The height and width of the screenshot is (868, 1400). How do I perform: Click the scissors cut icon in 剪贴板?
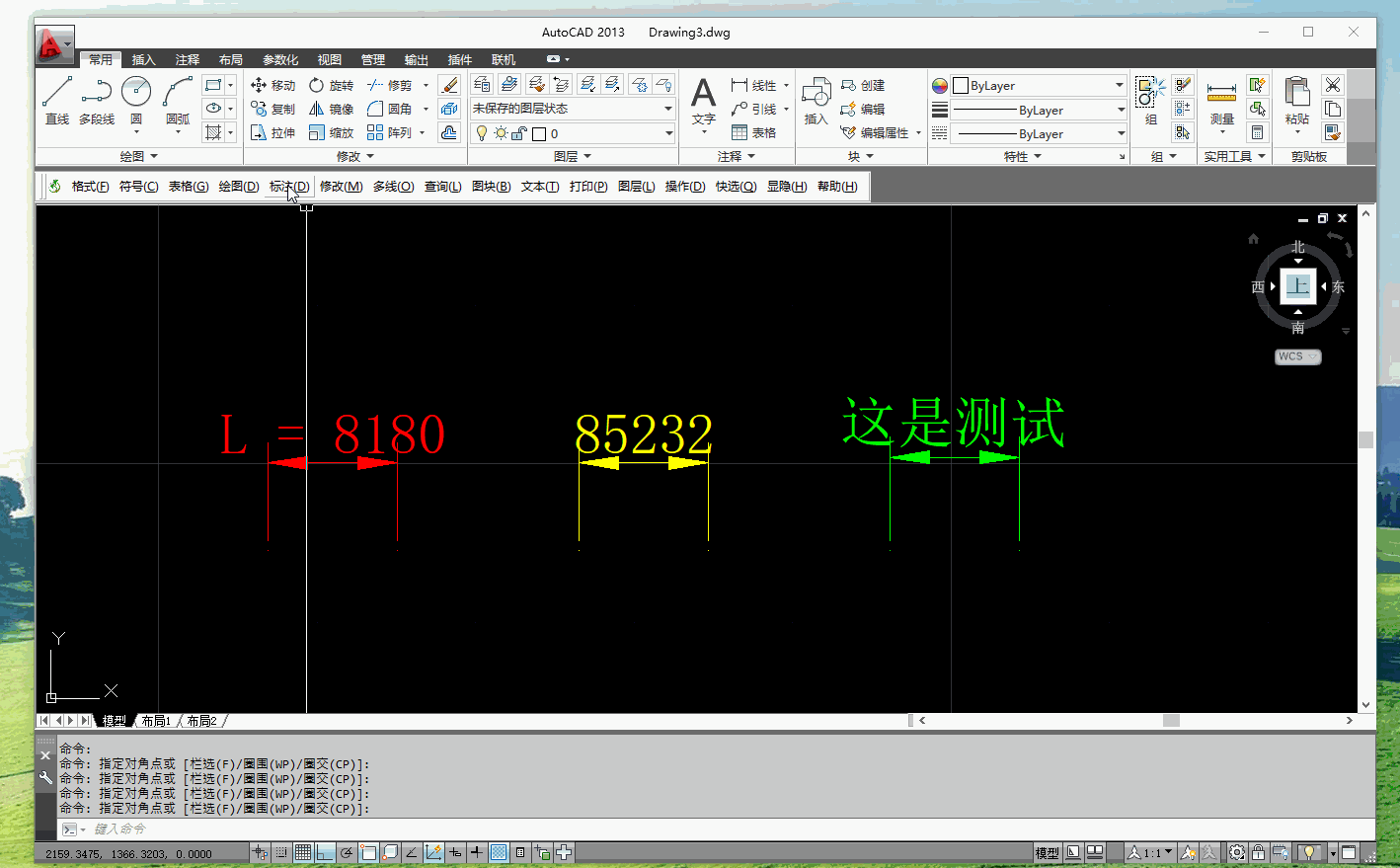click(1333, 85)
